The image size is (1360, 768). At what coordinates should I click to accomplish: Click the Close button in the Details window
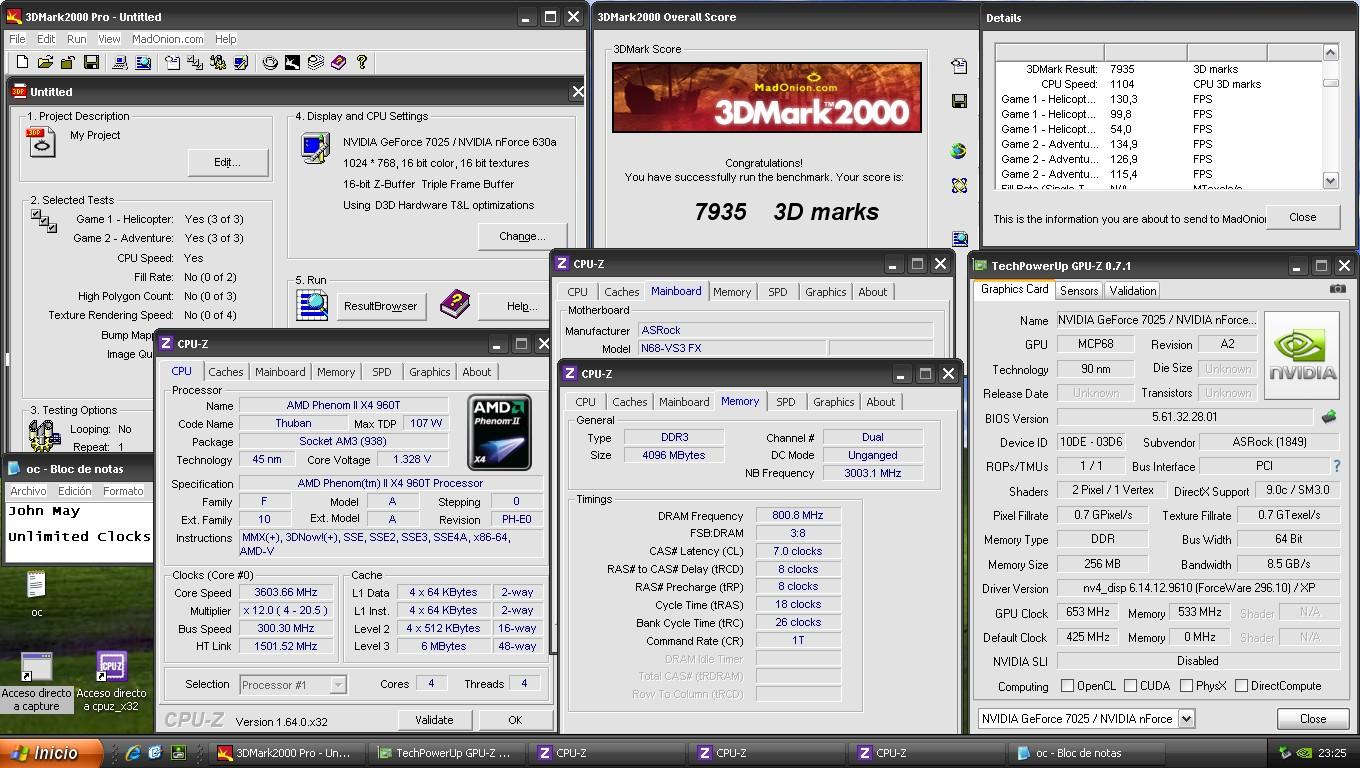1302,217
